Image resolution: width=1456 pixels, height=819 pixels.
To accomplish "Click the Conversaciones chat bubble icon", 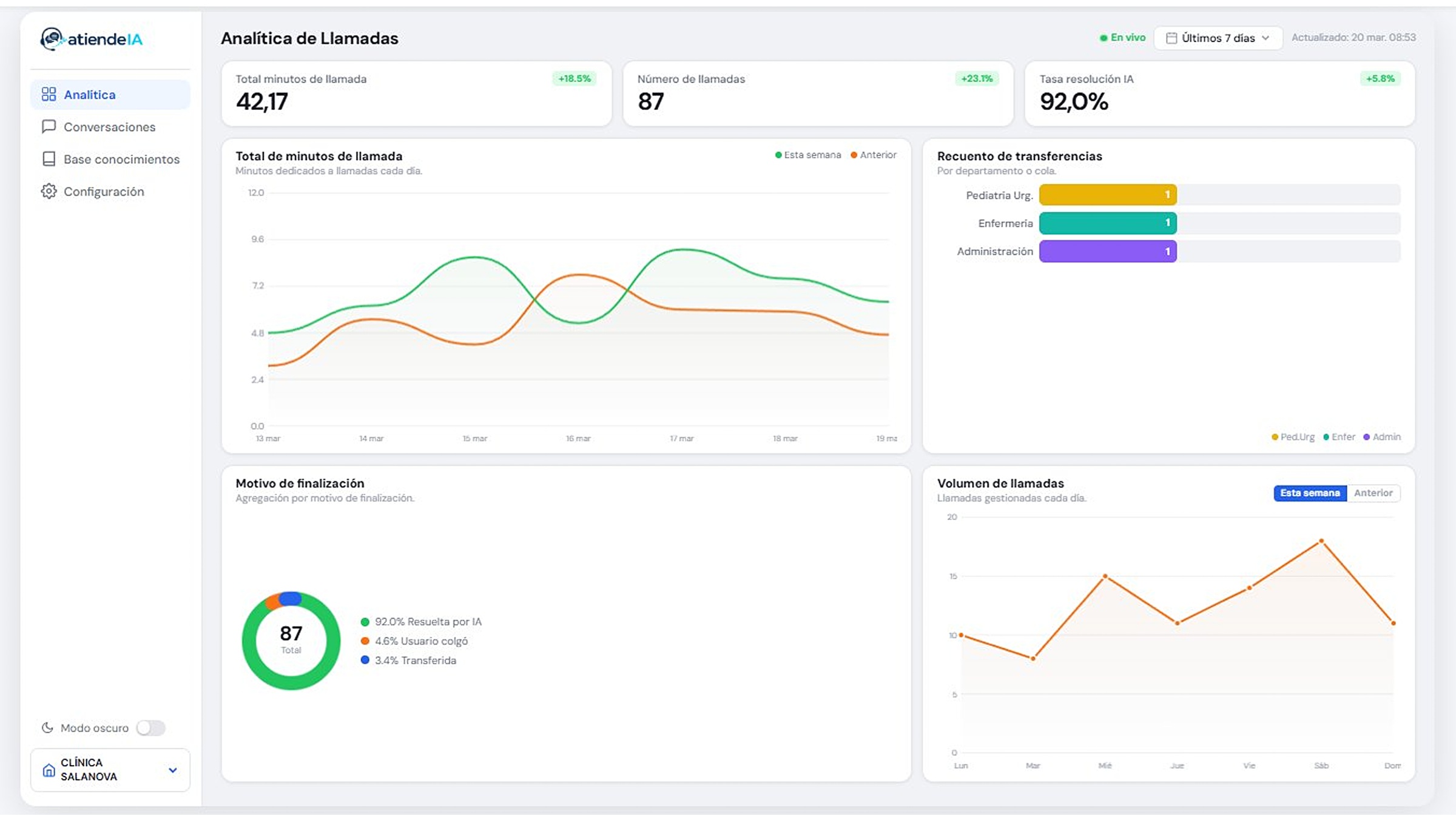I will [49, 127].
